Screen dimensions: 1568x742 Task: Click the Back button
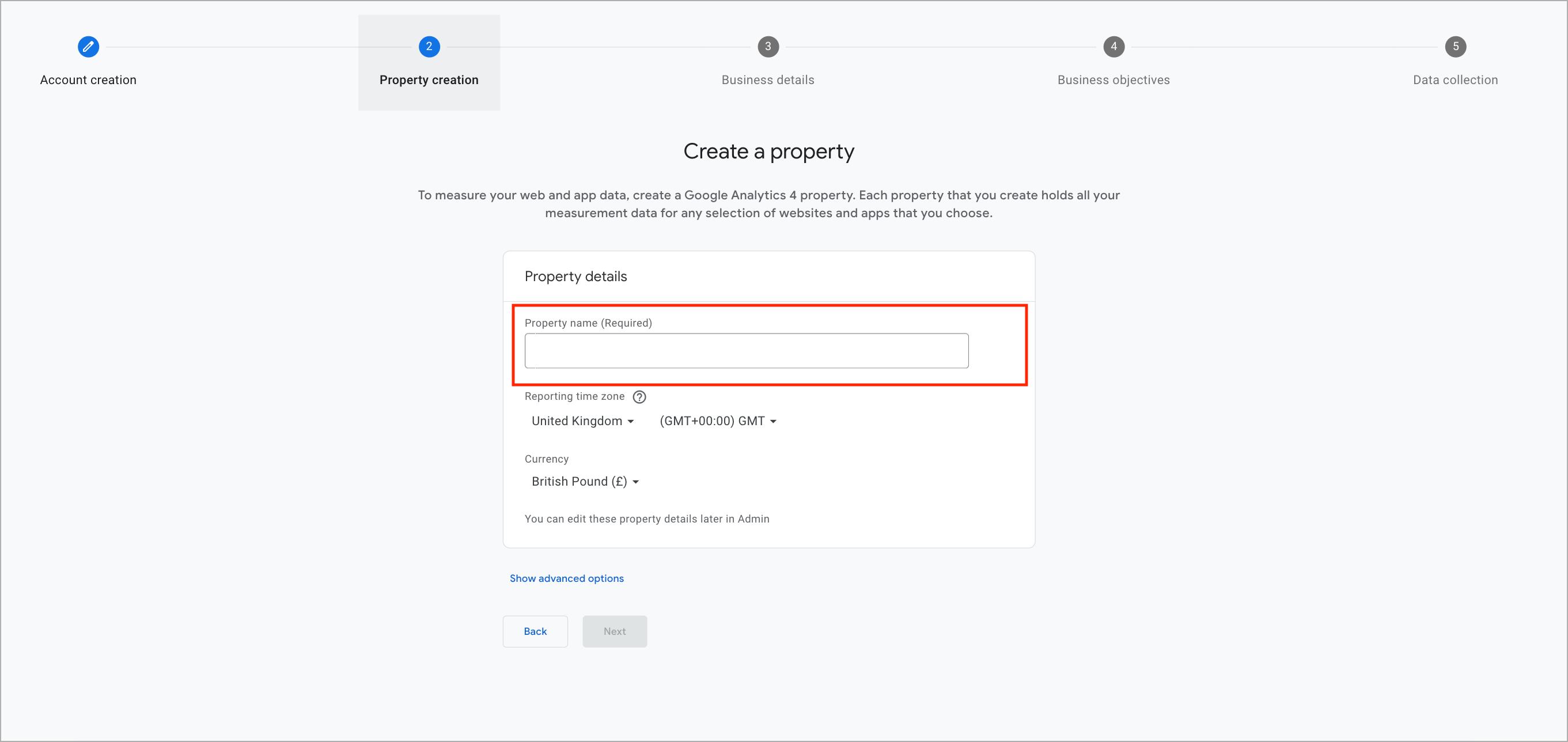535,631
